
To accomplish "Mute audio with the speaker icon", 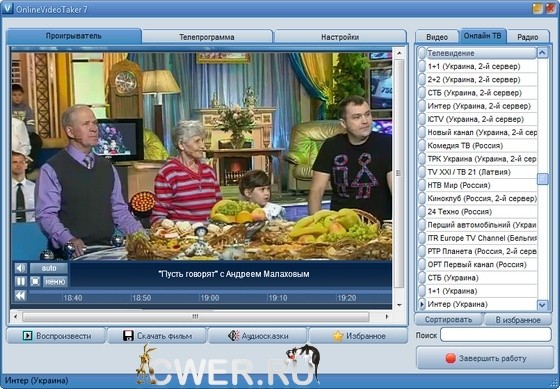I will (21, 268).
